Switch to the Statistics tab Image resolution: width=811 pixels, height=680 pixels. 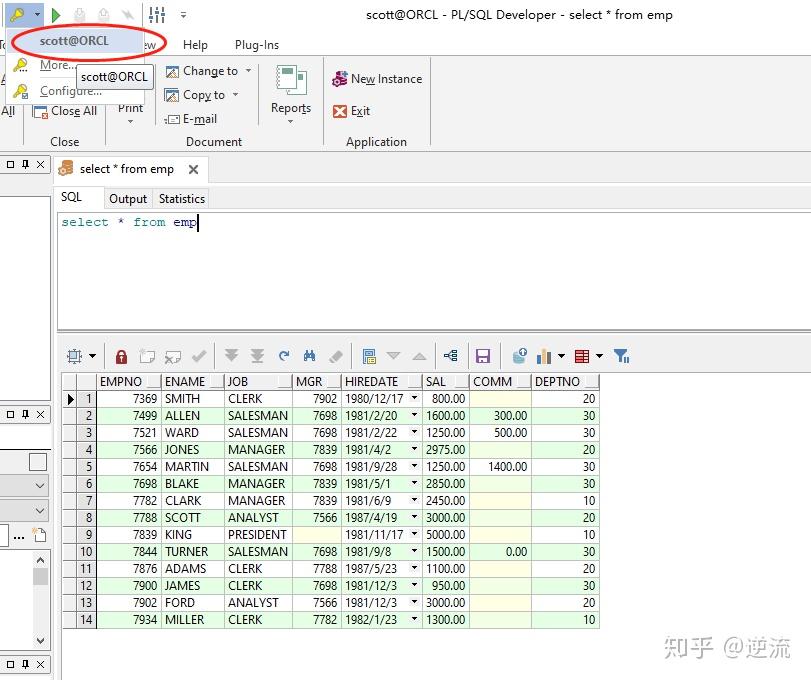182,199
